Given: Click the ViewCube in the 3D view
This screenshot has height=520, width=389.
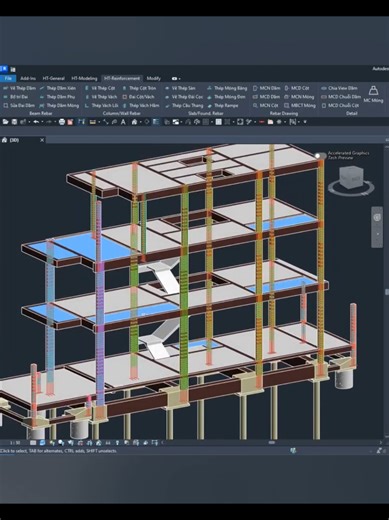Looking at the screenshot, I should coord(350,178).
